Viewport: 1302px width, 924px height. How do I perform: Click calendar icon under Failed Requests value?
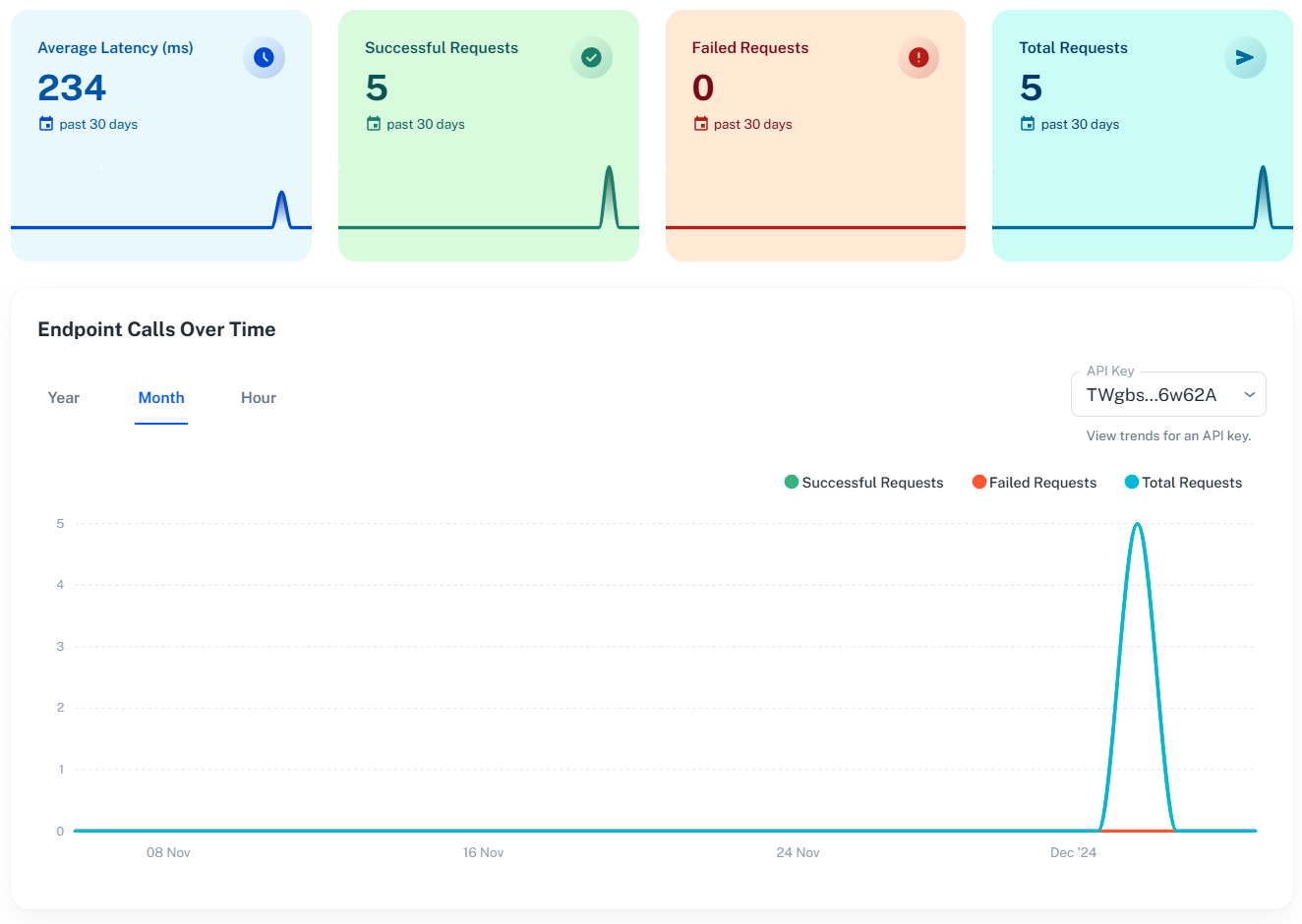coord(701,124)
